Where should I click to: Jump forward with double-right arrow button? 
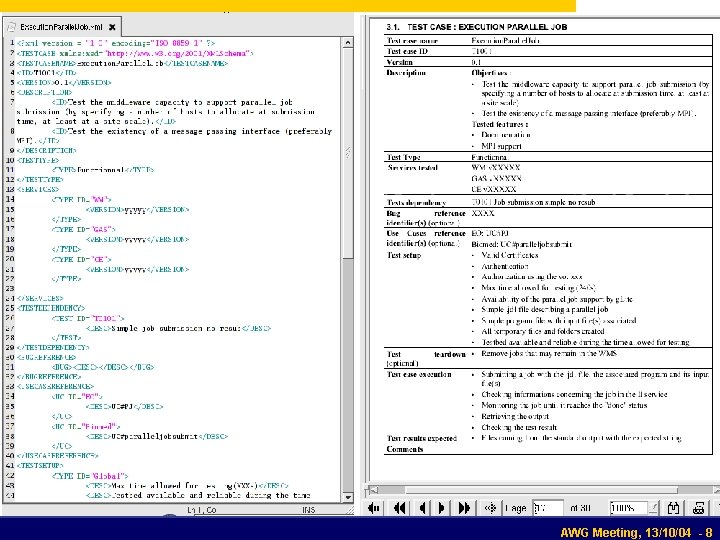pyautogui.click(x=463, y=508)
